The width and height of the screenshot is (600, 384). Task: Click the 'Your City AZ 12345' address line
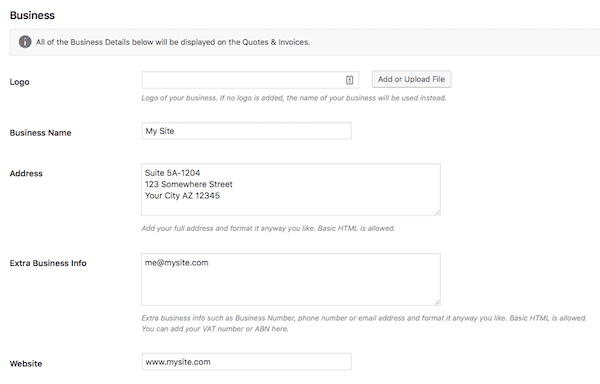click(x=182, y=196)
